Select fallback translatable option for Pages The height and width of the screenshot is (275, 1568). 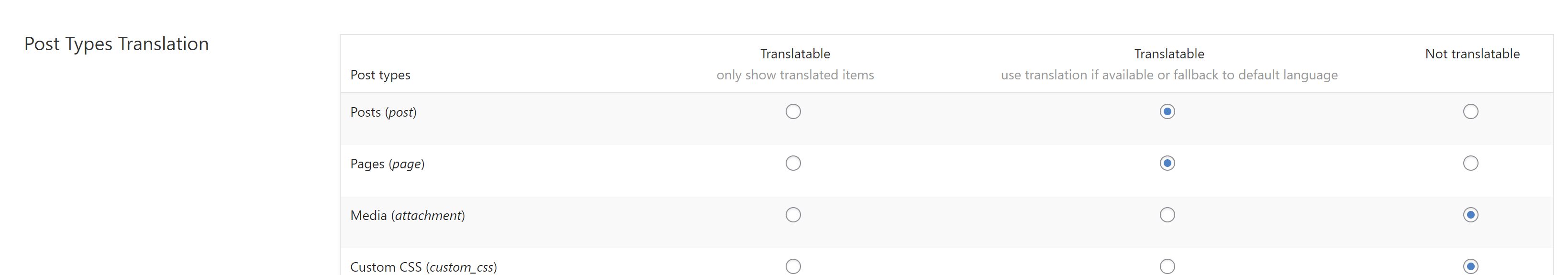(1167, 163)
